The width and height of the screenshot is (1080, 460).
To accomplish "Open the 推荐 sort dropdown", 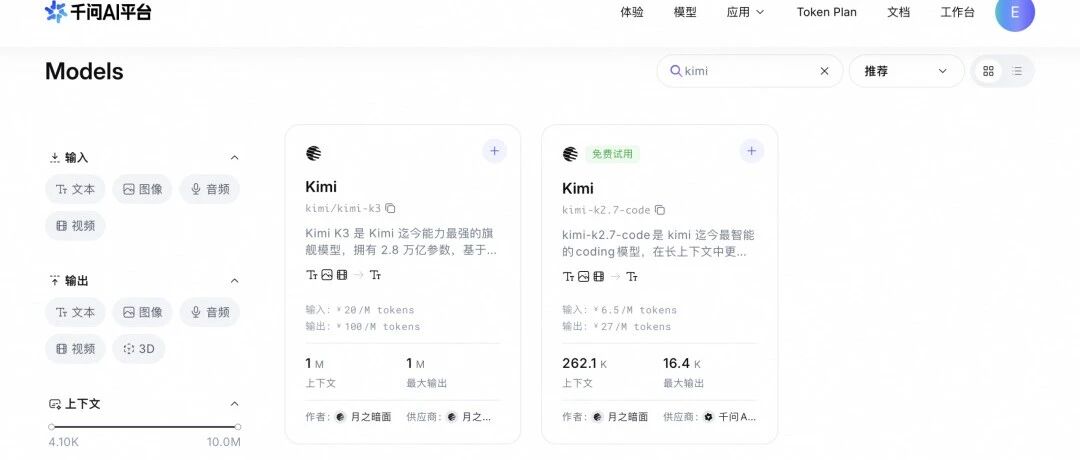I will pyautogui.click(x=906, y=71).
